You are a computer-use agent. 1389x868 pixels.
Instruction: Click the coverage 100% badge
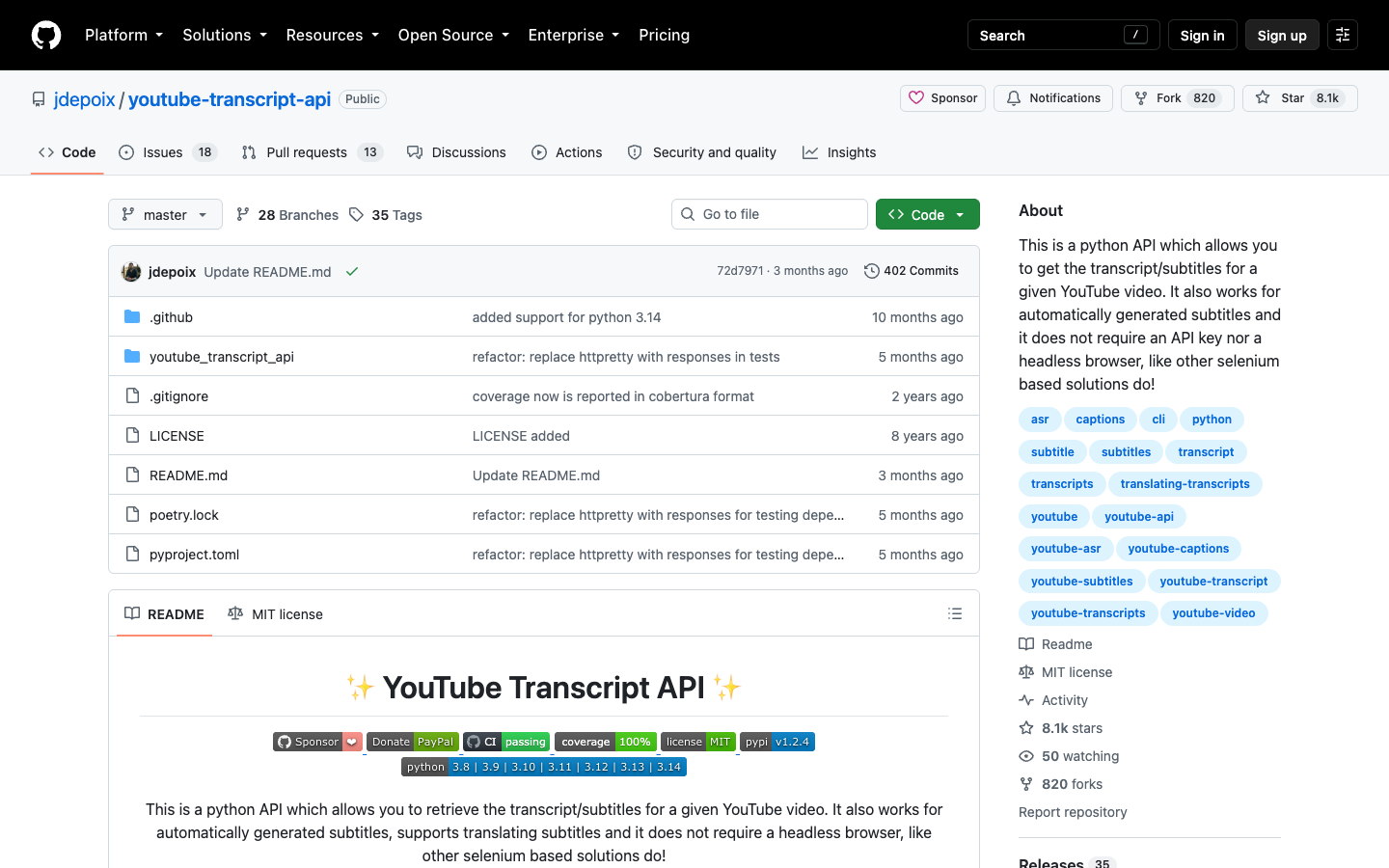(606, 742)
